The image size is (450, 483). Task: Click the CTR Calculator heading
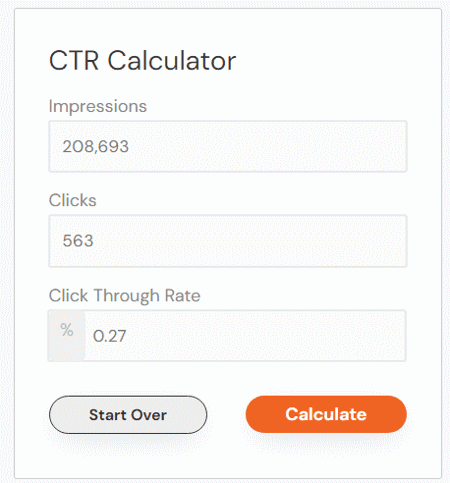(143, 60)
